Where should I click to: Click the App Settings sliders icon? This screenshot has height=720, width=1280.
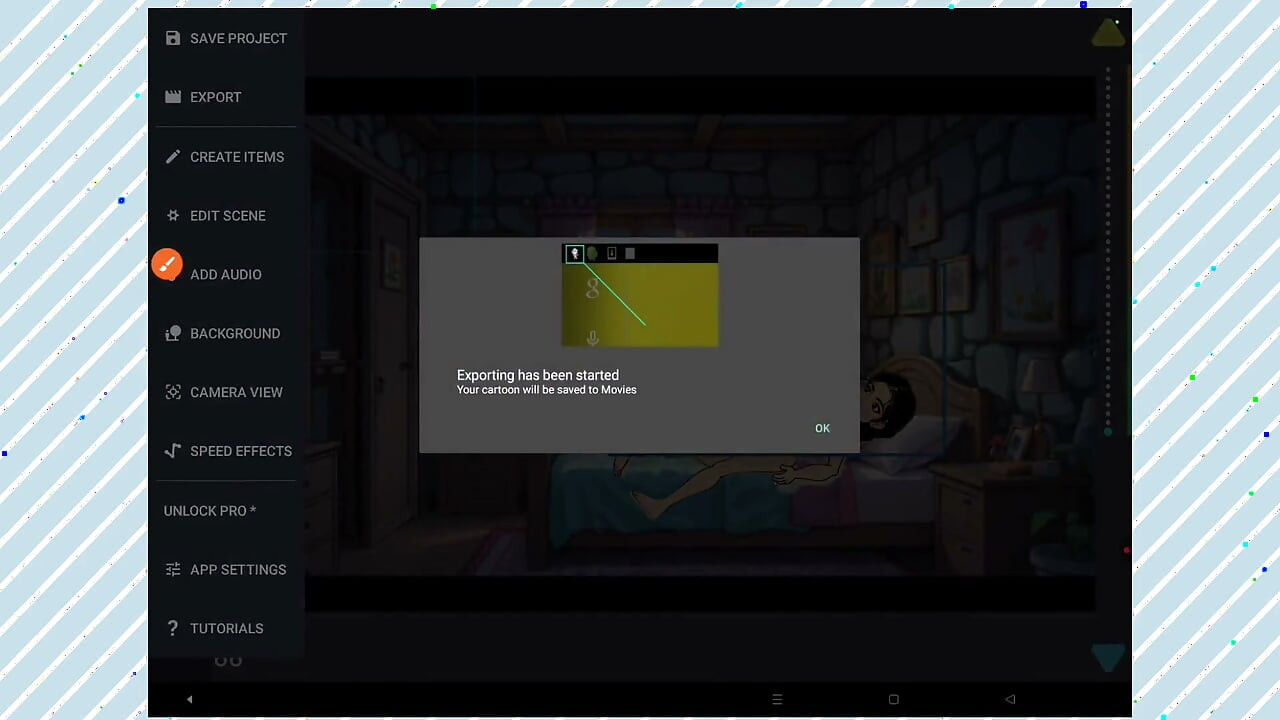(173, 569)
